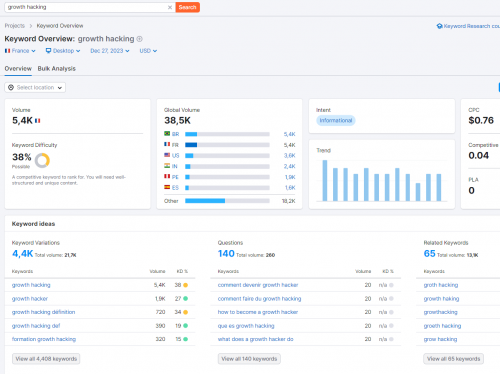Click the IN India flag icon
The image size is (500, 374).
click(x=167, y=166)
